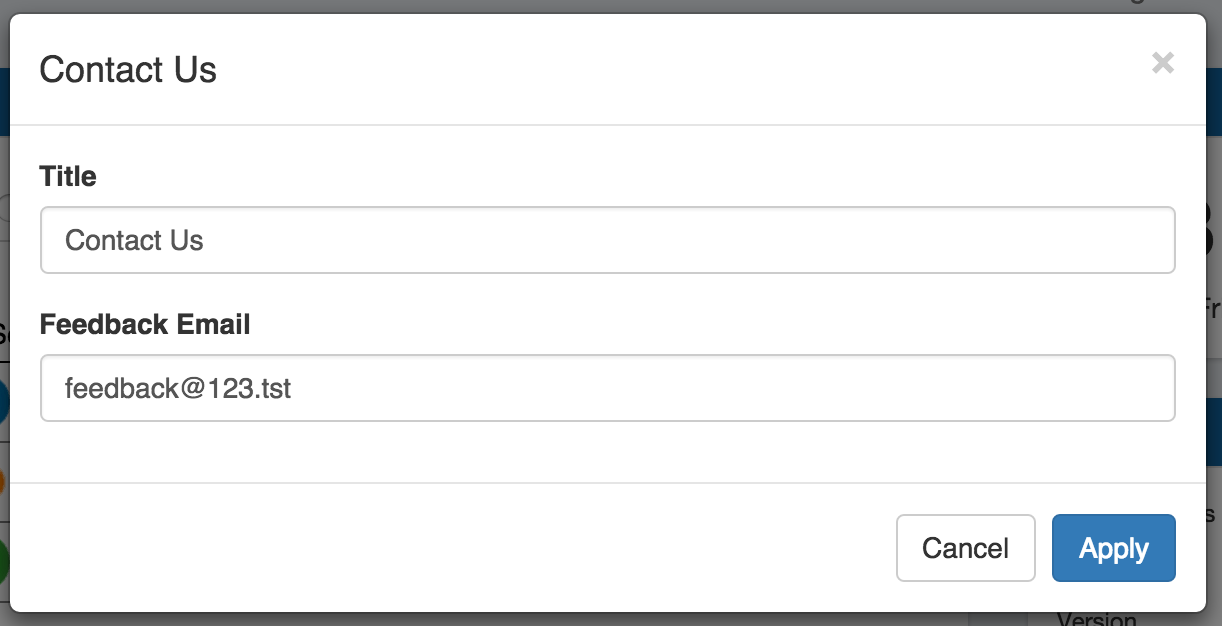Click cut-off "s" text right of Apply
The image size is (1222, 626).
(1212, 515)
